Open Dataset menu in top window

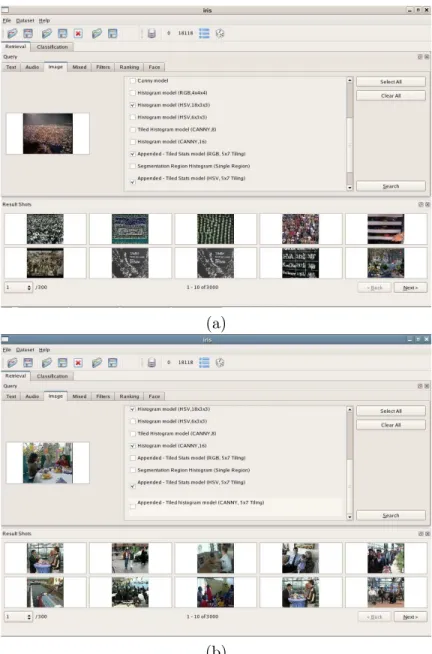25,20
